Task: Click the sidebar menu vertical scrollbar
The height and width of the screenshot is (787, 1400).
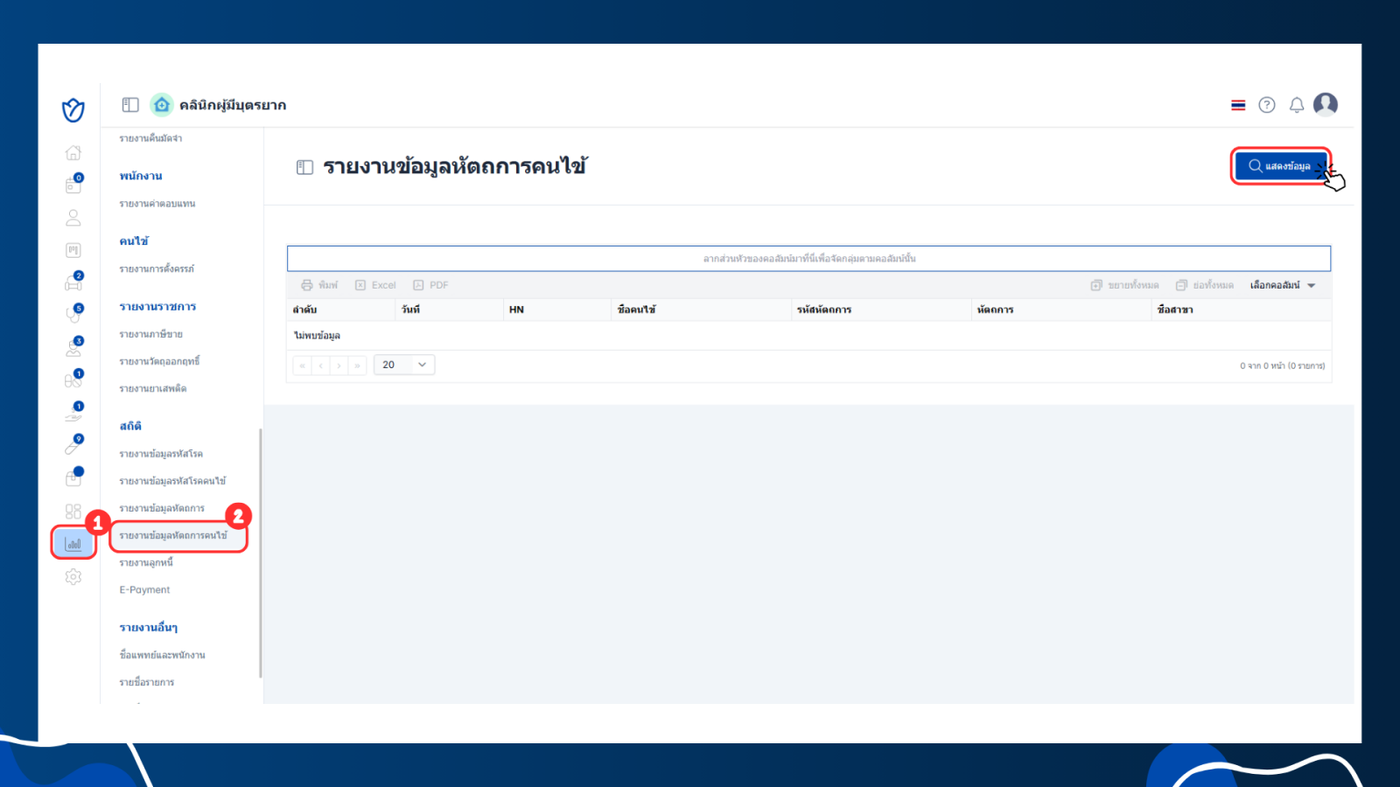Action: tap(260, 554)
